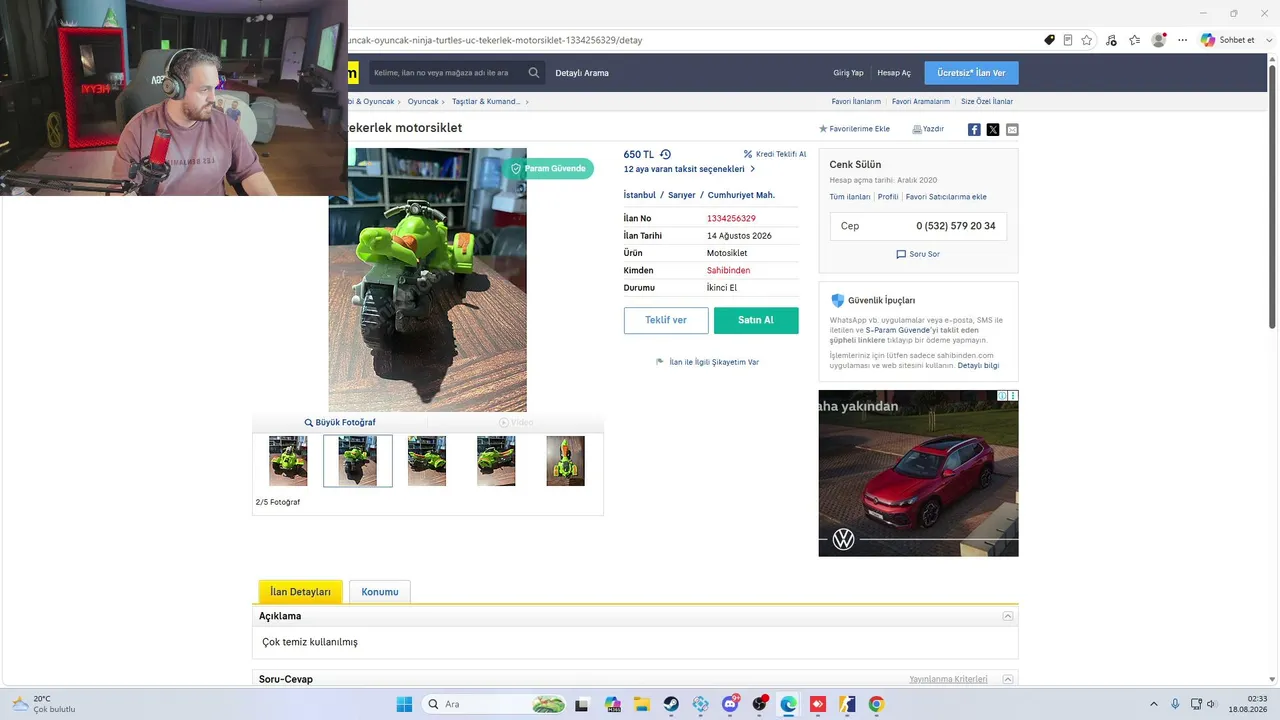Click the browser address bar URL
This screenshot has width=1280, height=720.
coord(494,40)
